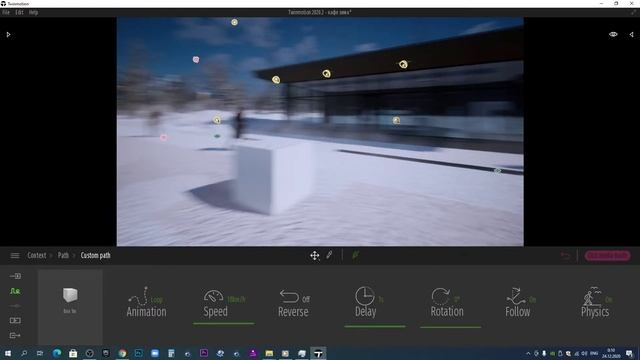The width and height of the screenshot is (640, 360).
Task: Adjust the Rotation green slider bar
Action: pos(451,327)
